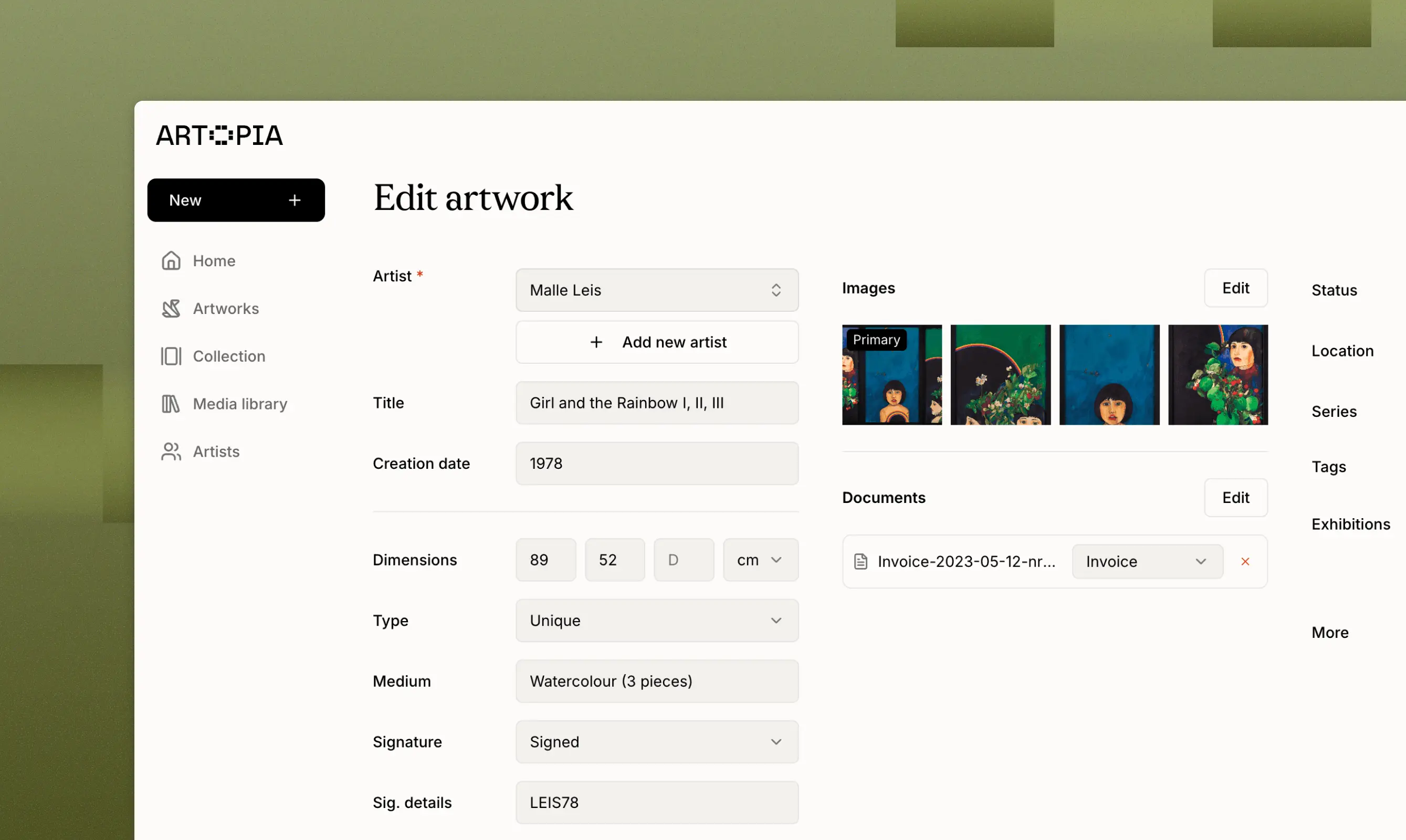Open the Home section via its house icon
This screenshot has height=840, width=1406.
tap(172, 260)
